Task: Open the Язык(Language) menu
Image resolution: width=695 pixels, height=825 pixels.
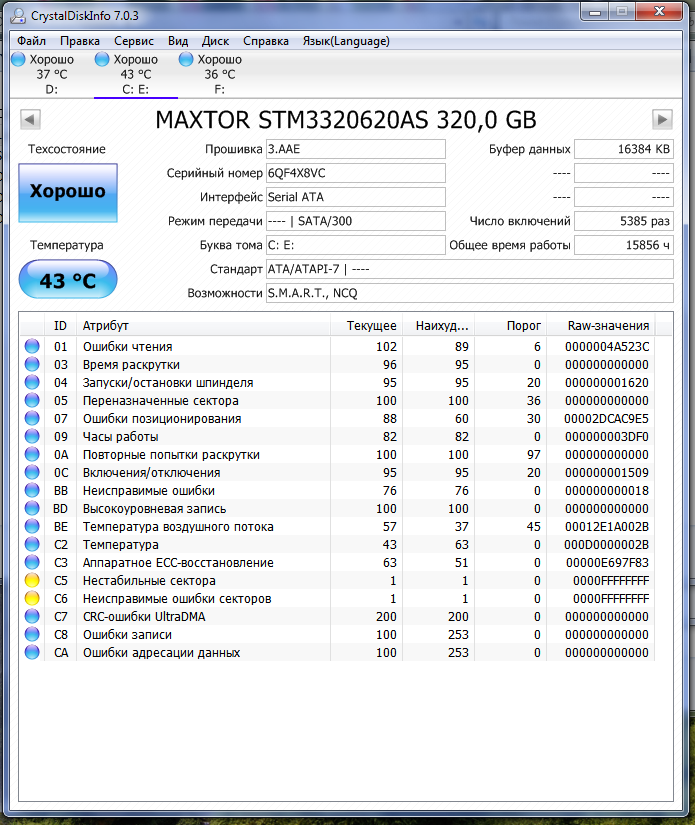Action: 346,41
